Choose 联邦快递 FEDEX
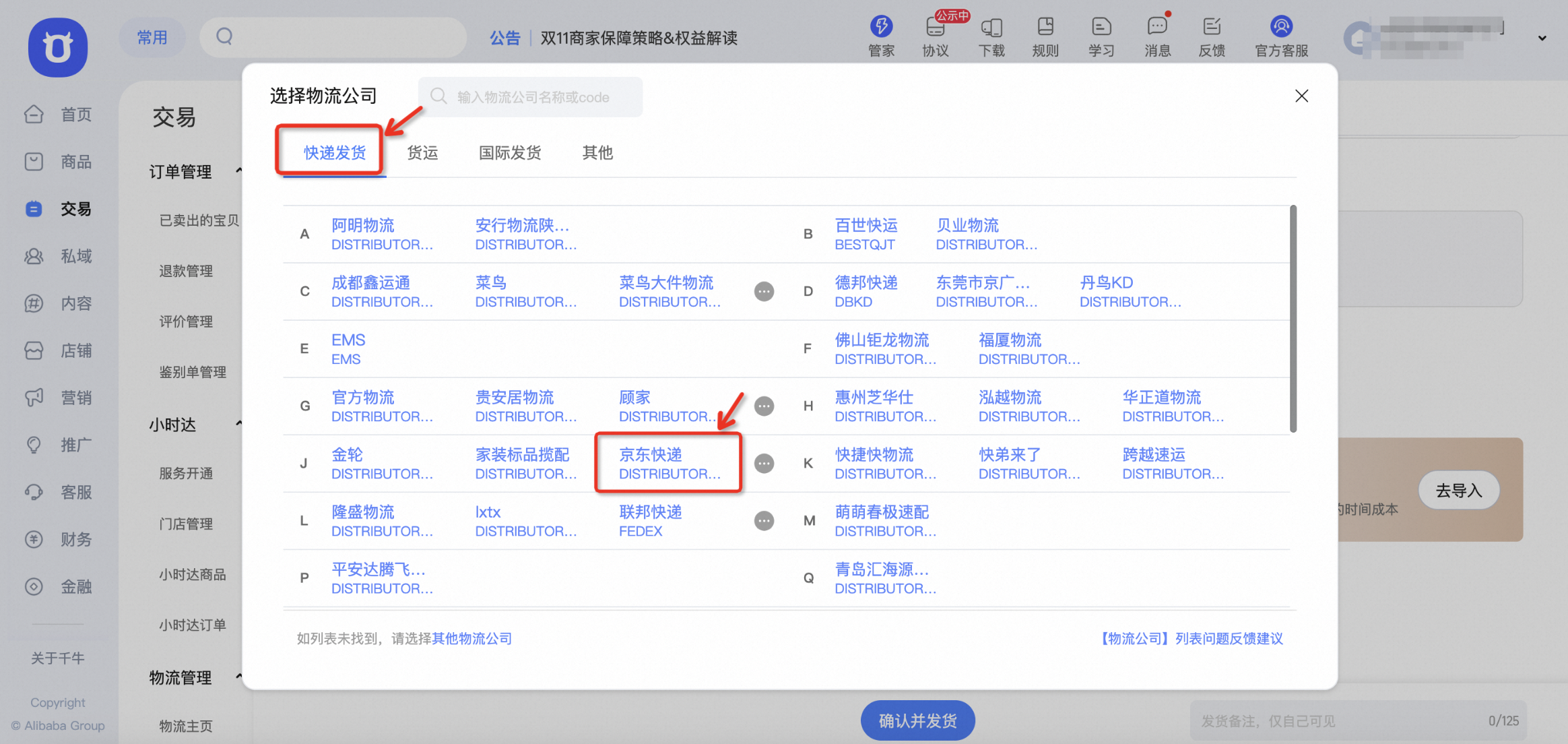 (651, 521)
